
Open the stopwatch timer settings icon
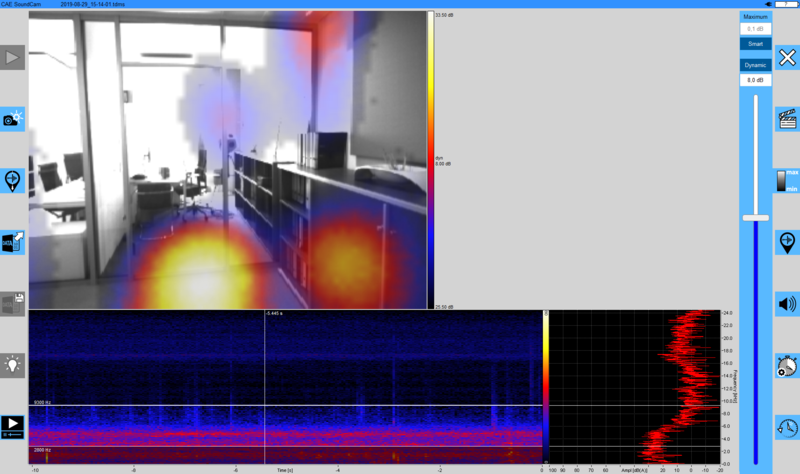[787, 366]
